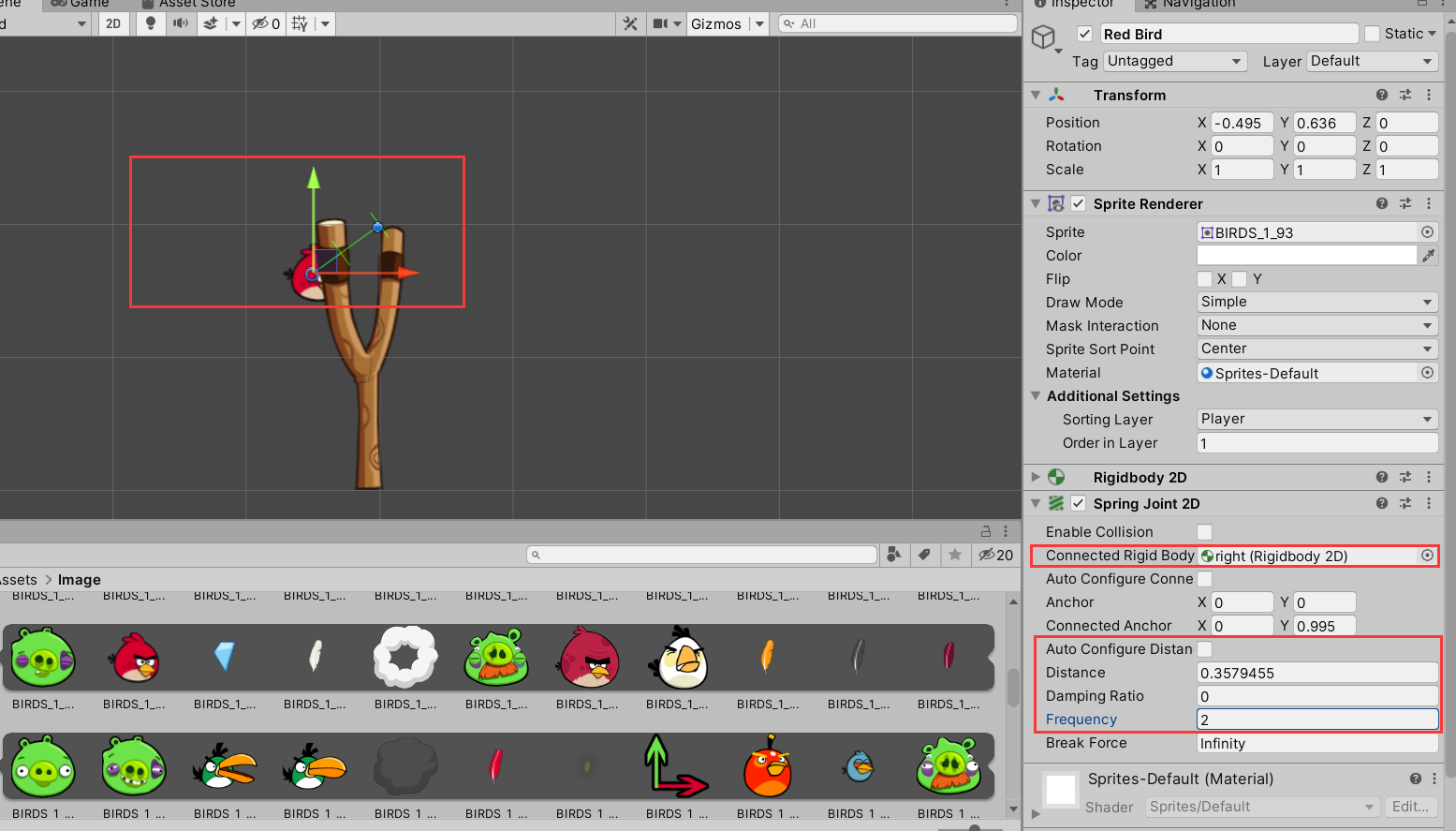Switch to the Asset Store tab
Viewport: 1456px width, 831px height.
(187, 4)
